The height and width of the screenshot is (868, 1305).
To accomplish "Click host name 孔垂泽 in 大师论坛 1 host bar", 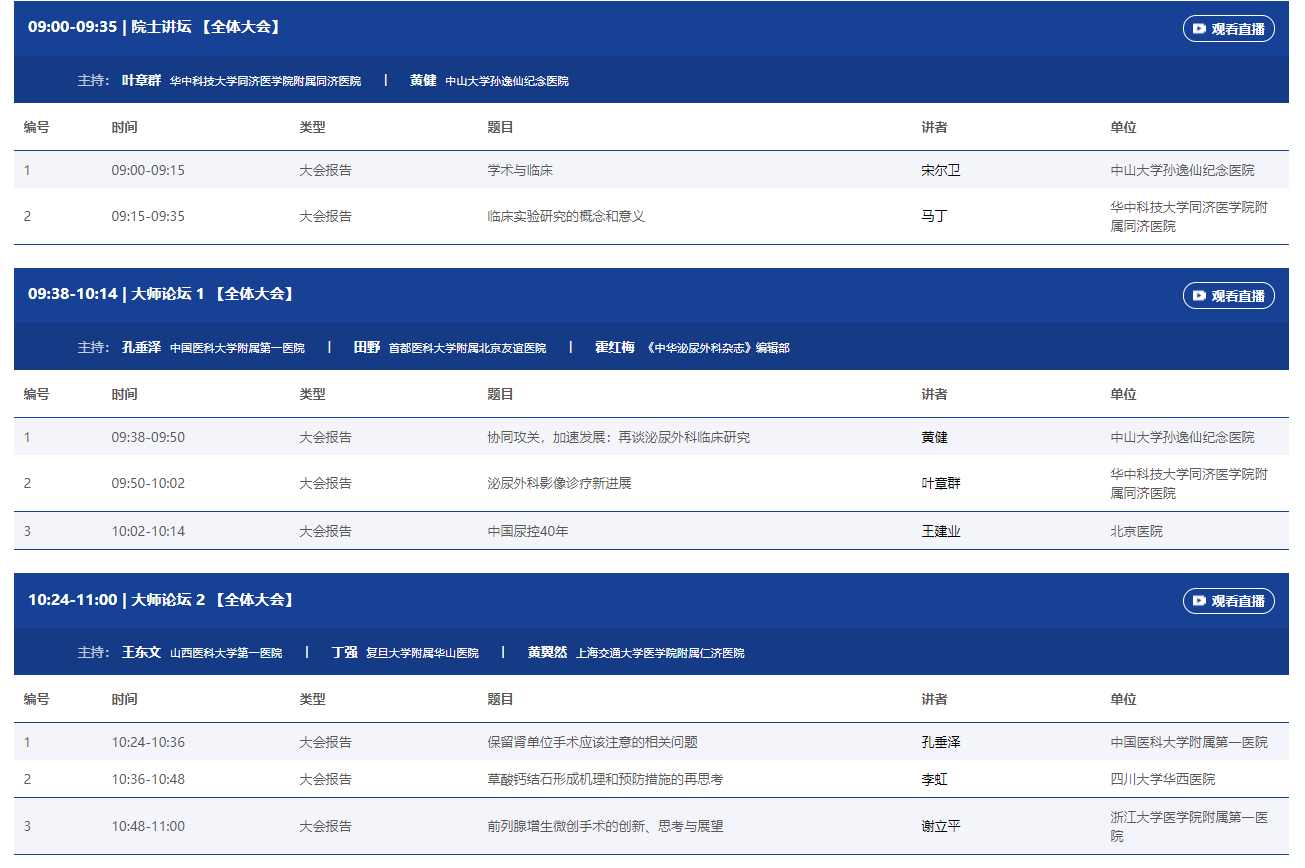I will coord(141,347).
